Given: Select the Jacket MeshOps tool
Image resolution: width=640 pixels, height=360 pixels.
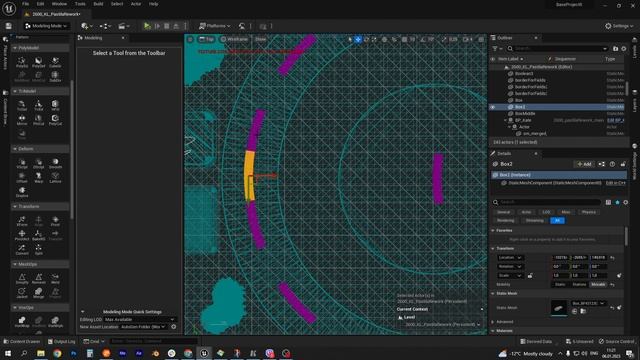Looking at the screenshot, I should point(22,293).
